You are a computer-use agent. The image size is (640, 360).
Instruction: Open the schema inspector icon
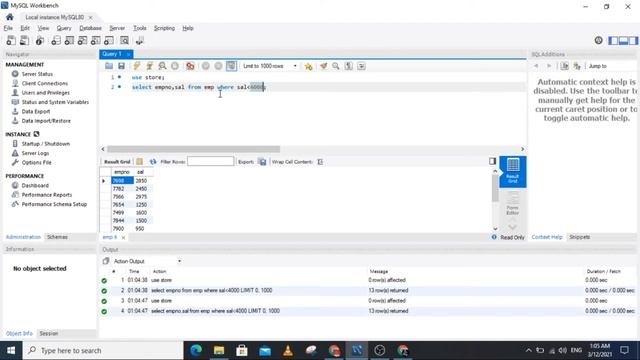(40, 40)
